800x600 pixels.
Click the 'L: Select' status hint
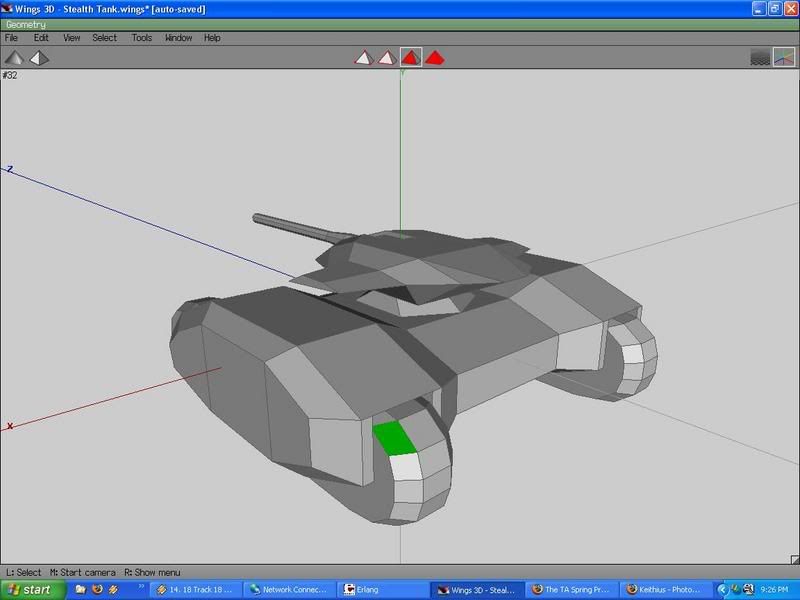coord(23,572)
